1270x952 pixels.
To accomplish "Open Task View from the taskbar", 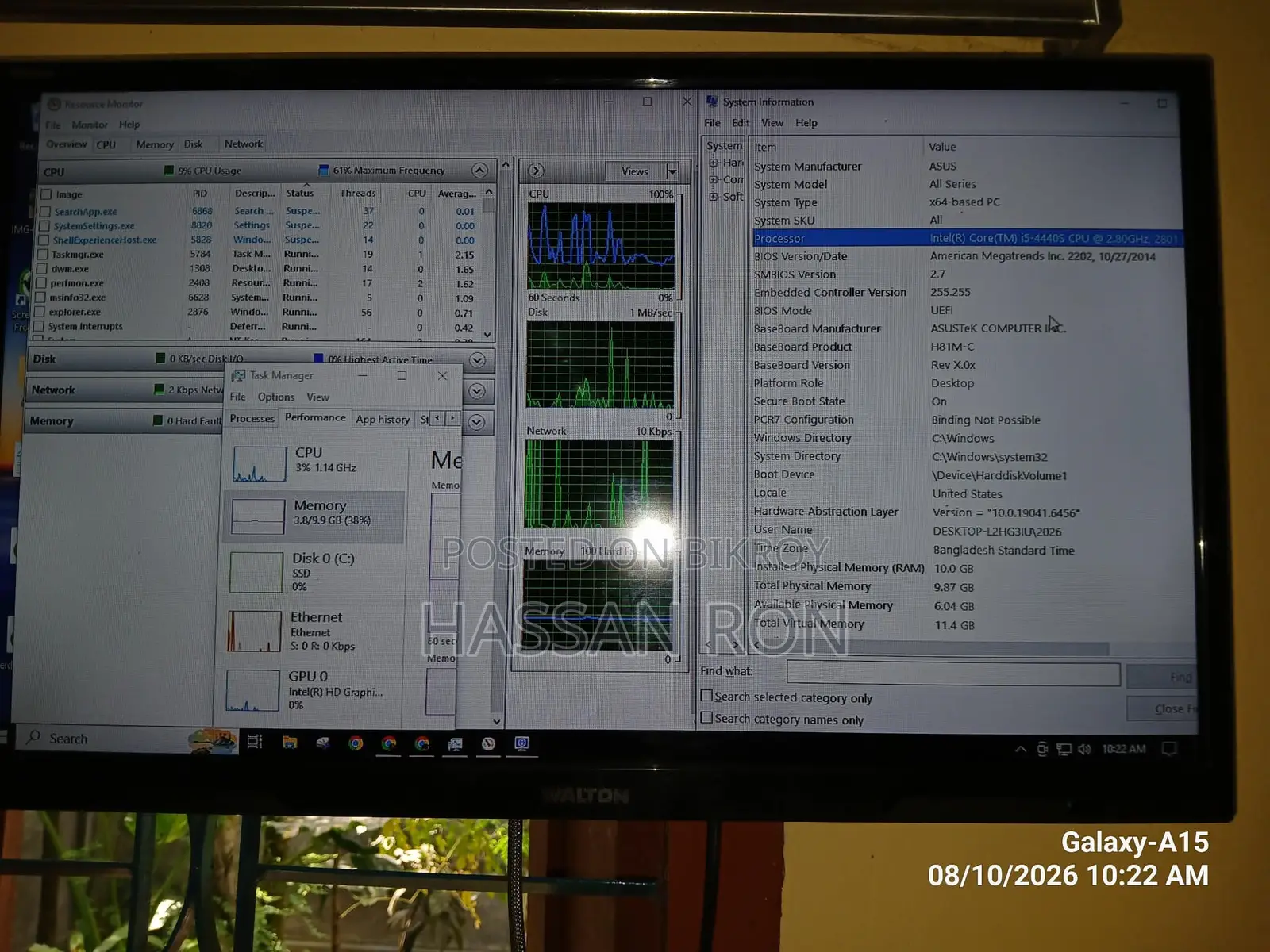I will coord(255,742).
